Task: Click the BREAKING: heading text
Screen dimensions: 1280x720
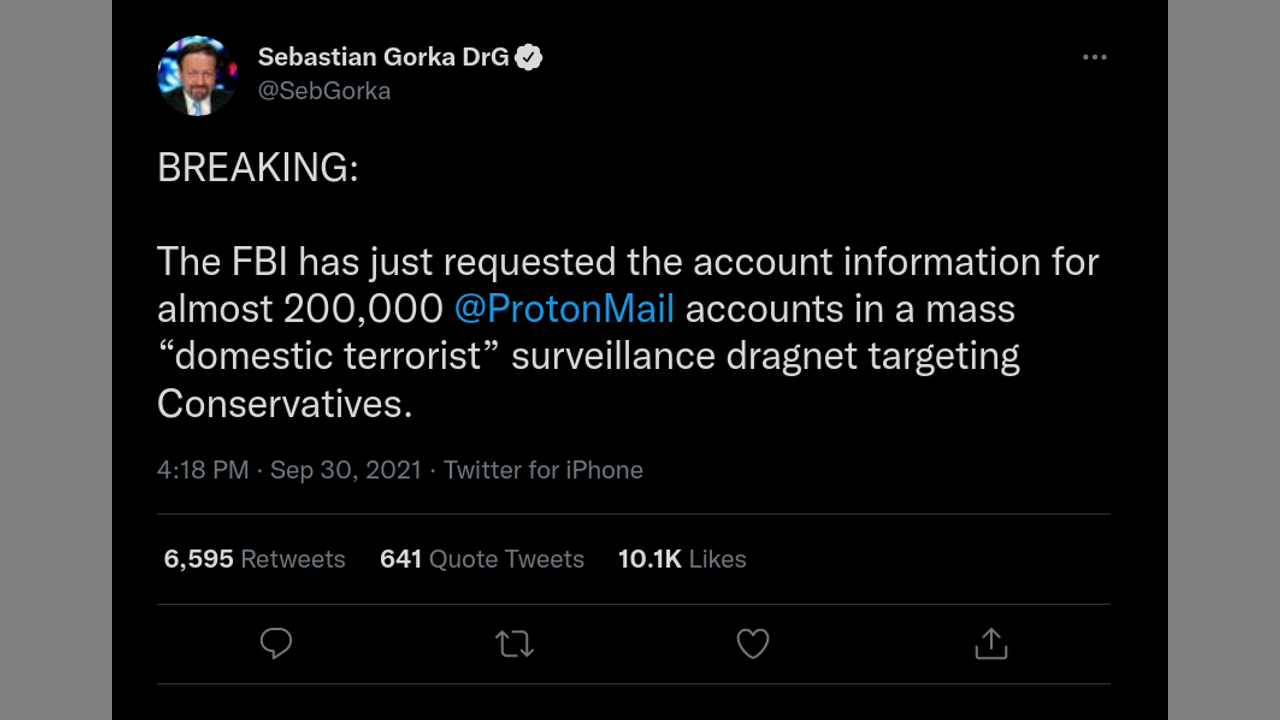Action: (257, 168)
